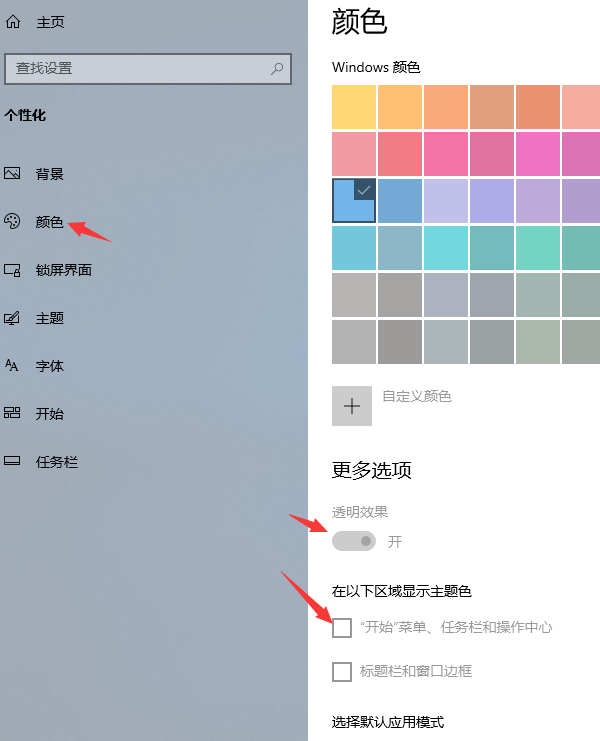
Task: Check the 标题栏和窗口边框 checkbox
Action: (x=342, y=671)
